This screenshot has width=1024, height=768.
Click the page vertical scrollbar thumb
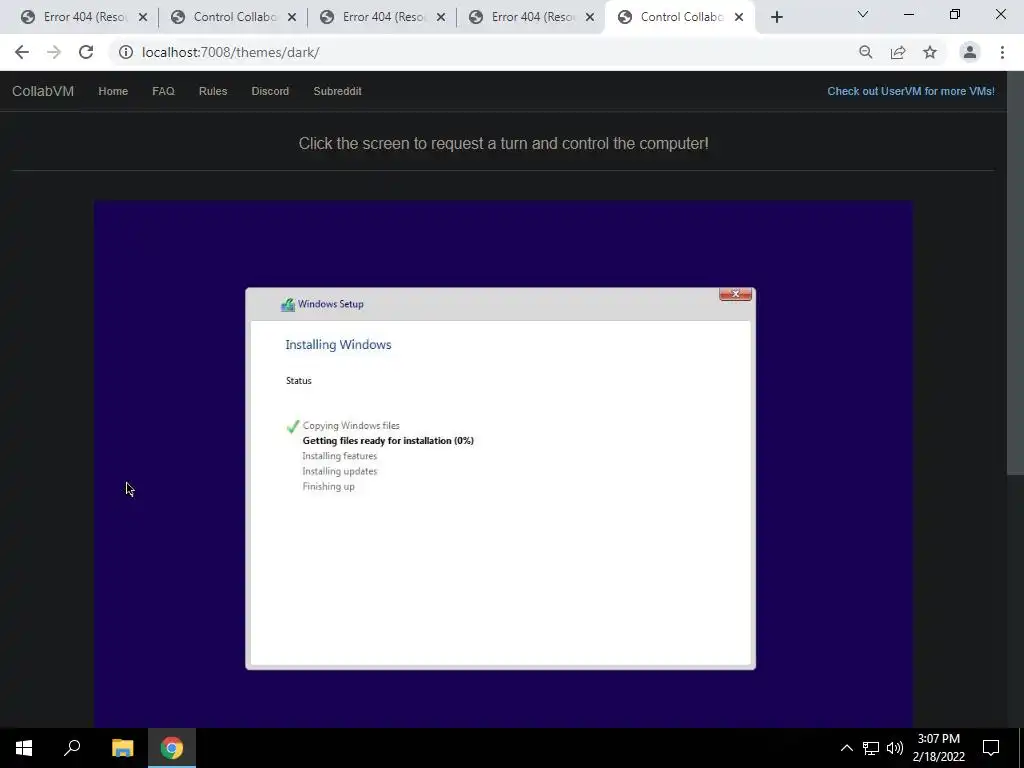coord(1015,273)
